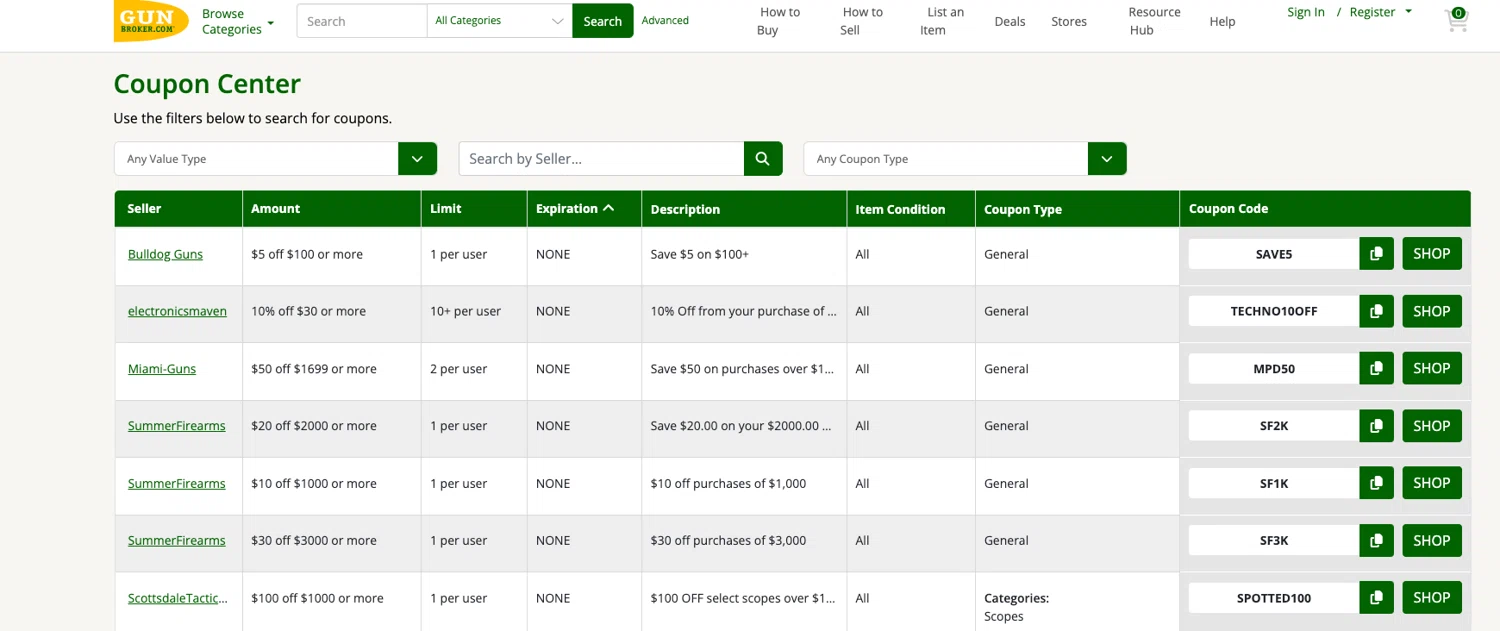
Task: Open SummerFirearms link in the SF1K row
Action: (x=177, y=483)
